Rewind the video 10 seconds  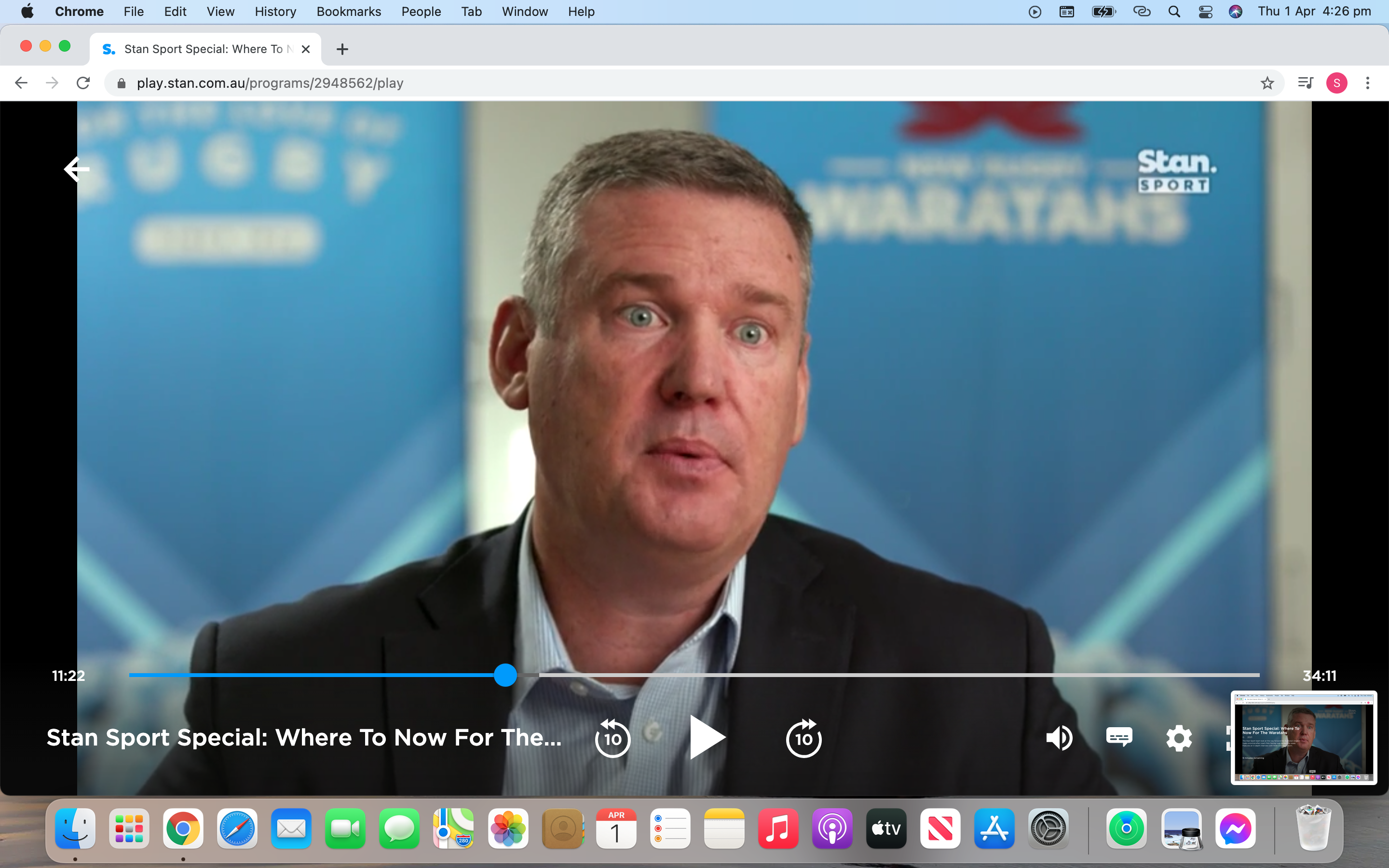point(613,738)
